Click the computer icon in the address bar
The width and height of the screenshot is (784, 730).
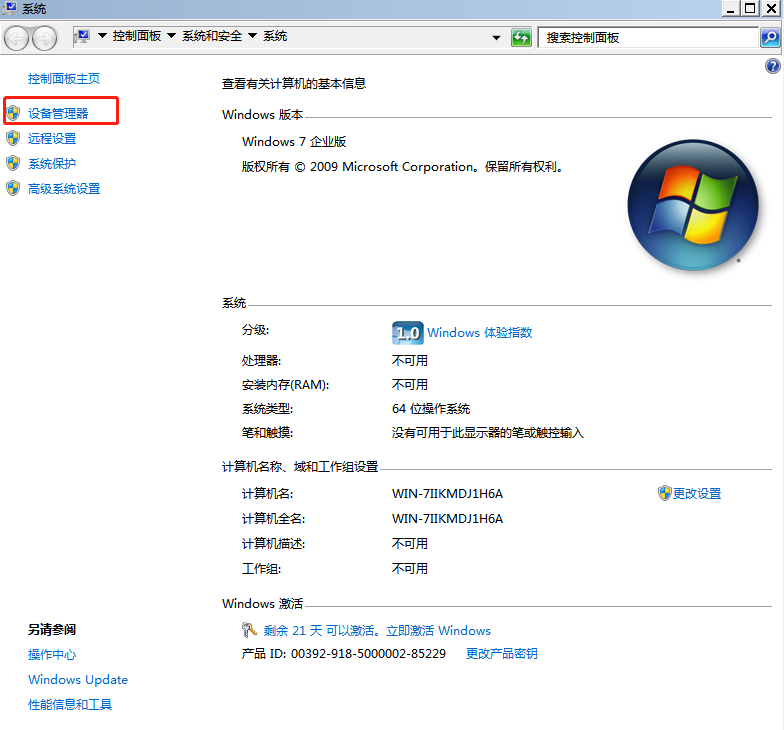[x=83, y=36]
